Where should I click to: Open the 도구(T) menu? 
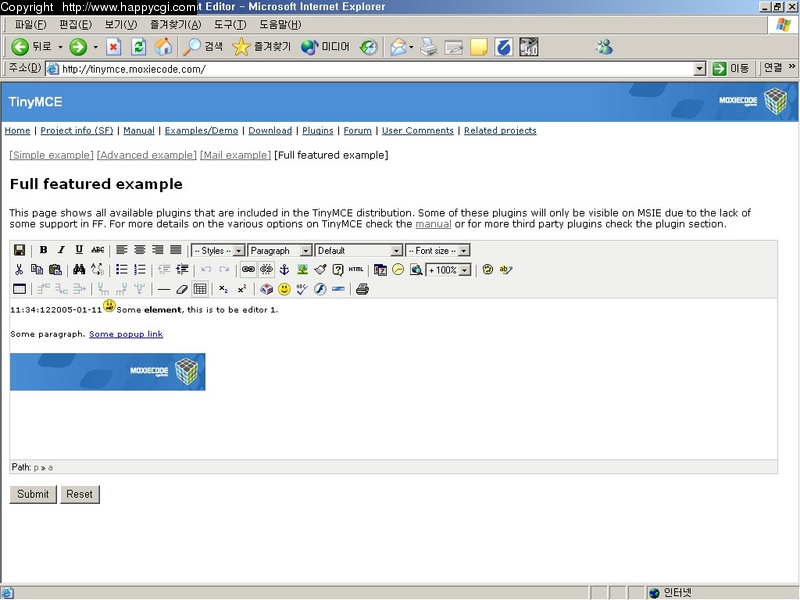pos(230,24)
